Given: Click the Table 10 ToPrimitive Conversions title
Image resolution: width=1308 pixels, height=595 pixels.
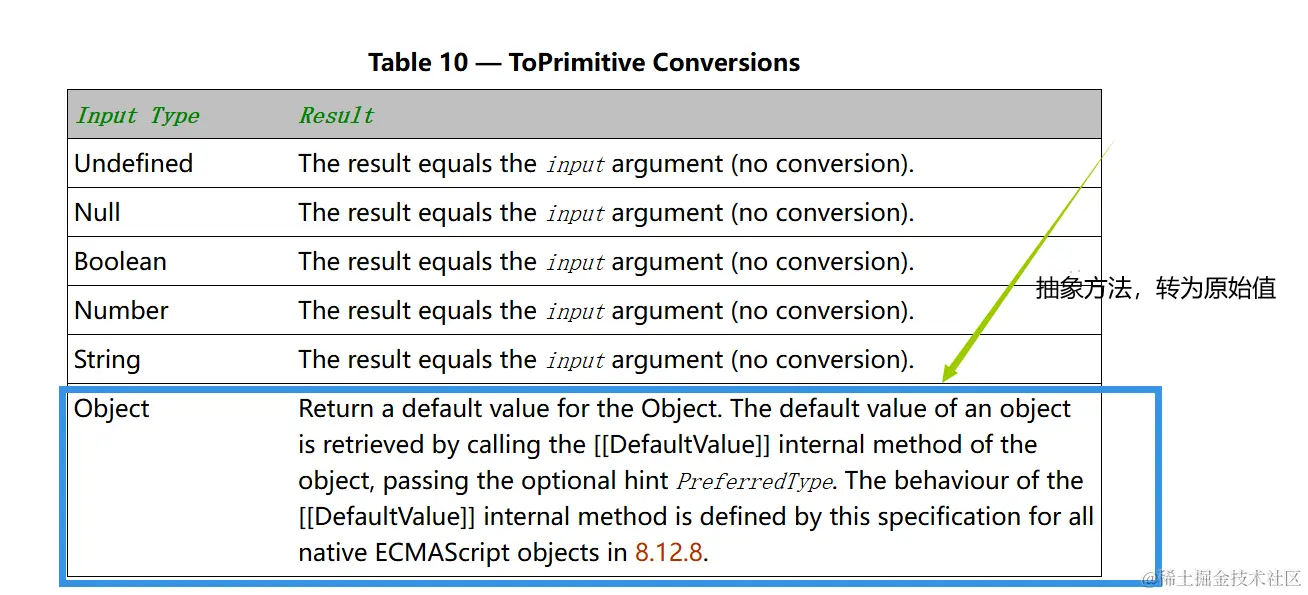Looking at the screenshot, I should pos(584,62).
